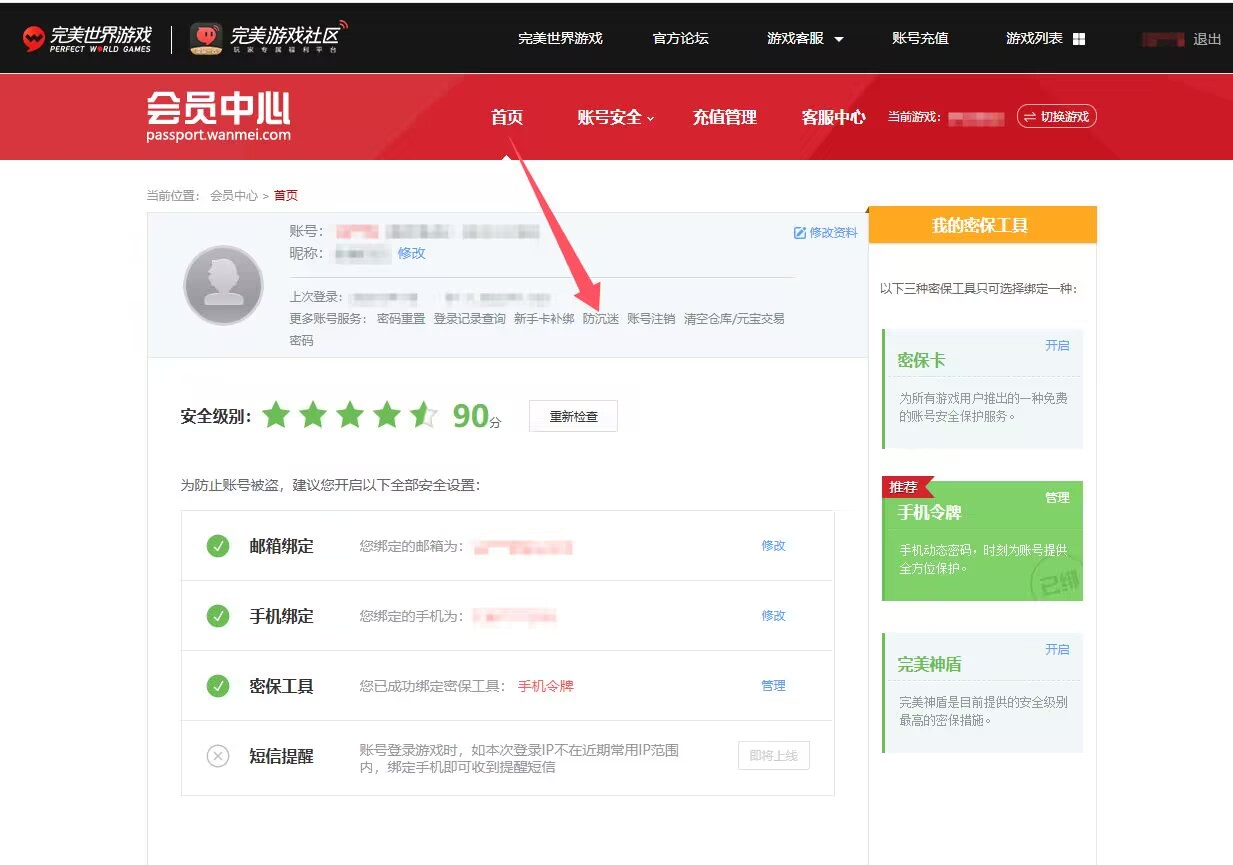Click the 我的密保工具 panel header

(x=982, y=225)
